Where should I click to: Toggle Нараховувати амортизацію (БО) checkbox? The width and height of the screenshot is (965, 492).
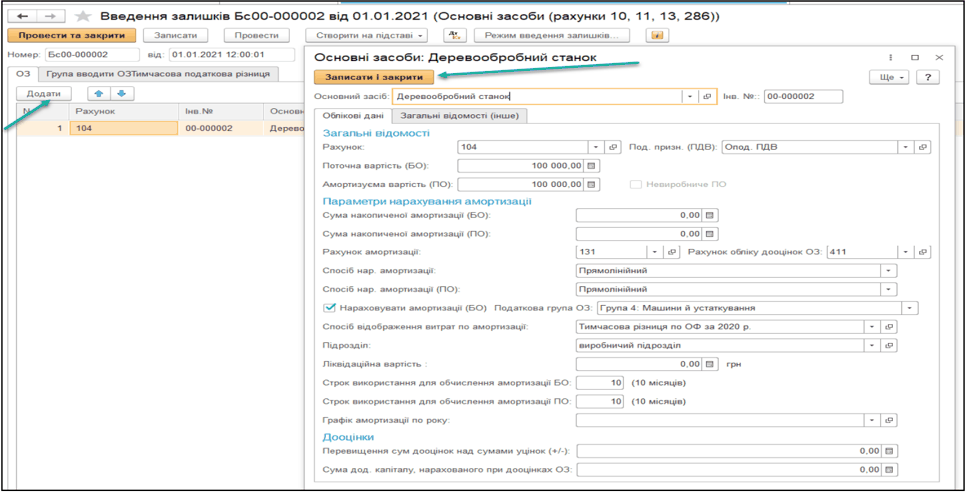click(x=330, y=308)
